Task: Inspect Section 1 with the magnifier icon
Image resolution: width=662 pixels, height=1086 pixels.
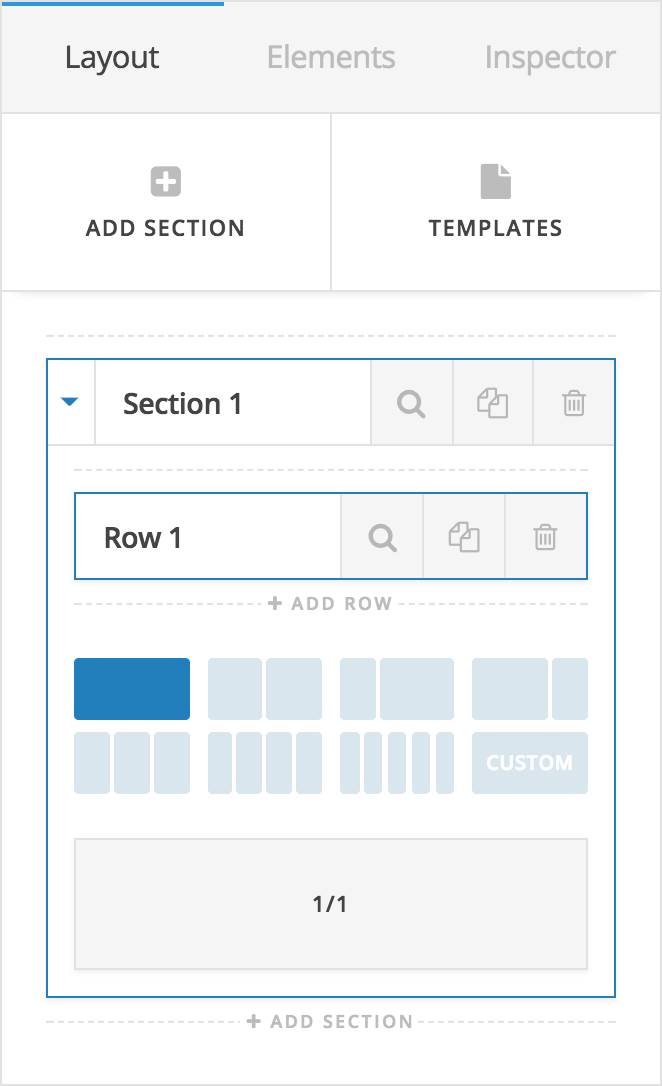Action: pyautogui.click(x=411, y=403)
